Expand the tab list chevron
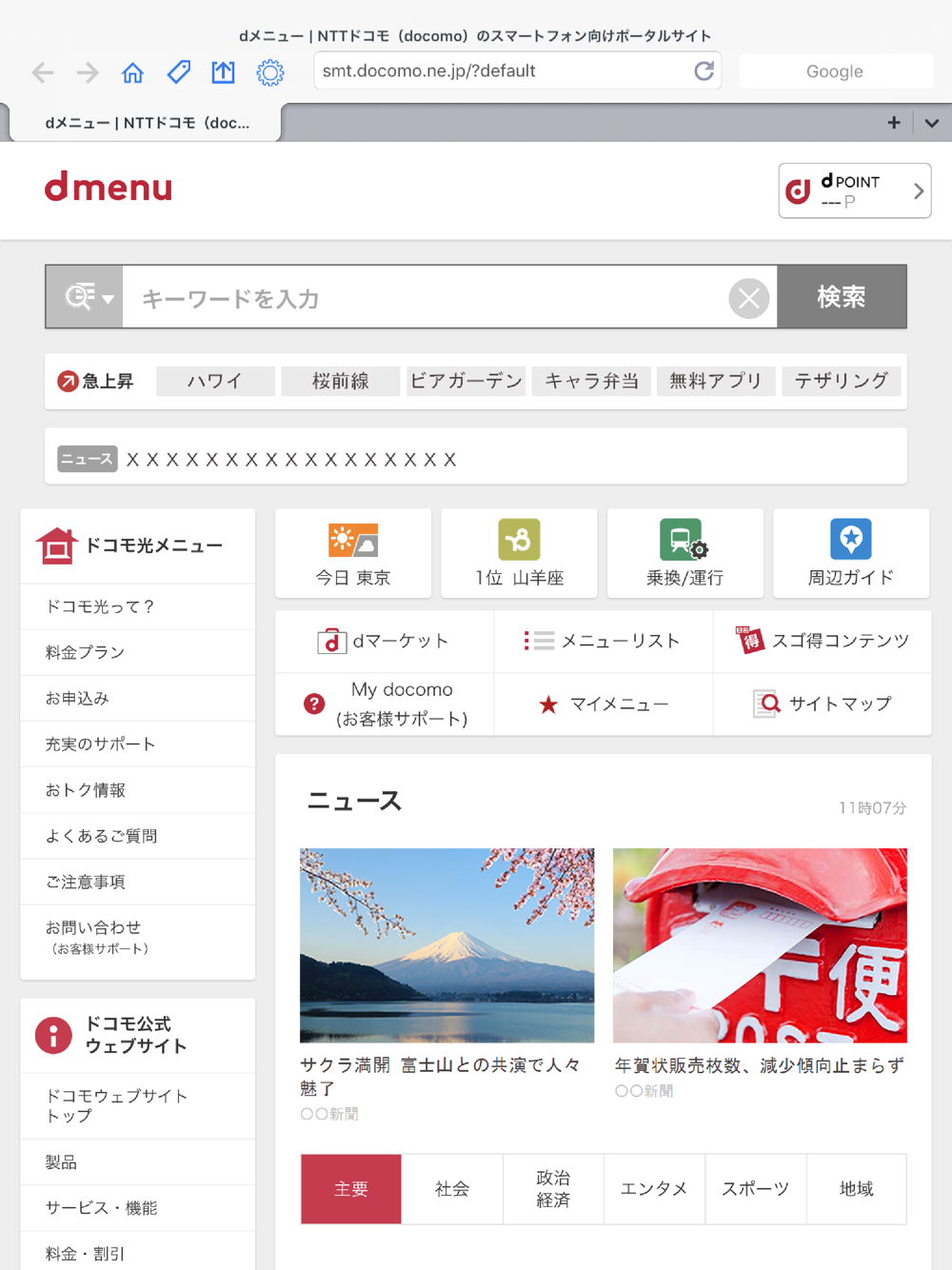The height and width of the screenshot is (1270, 952). pyautogui.click(x=931, y=123)
